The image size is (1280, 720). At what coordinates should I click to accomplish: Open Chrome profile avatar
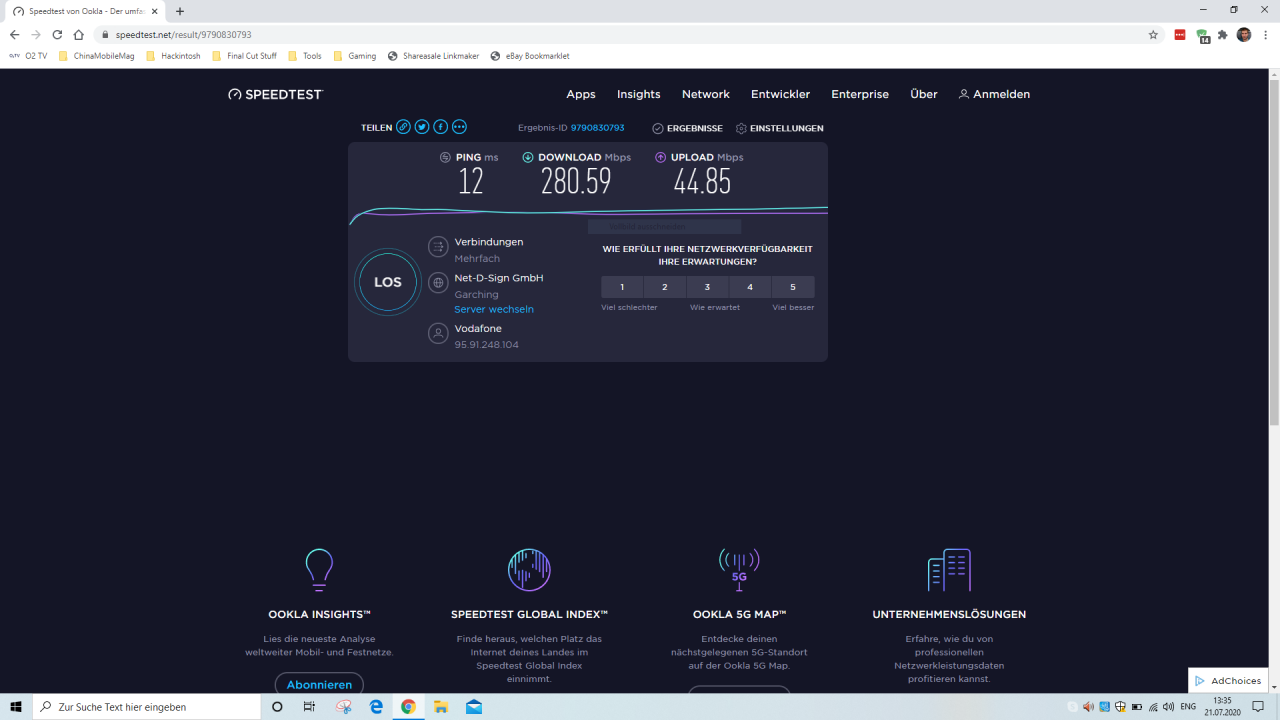coord(1244,34)
